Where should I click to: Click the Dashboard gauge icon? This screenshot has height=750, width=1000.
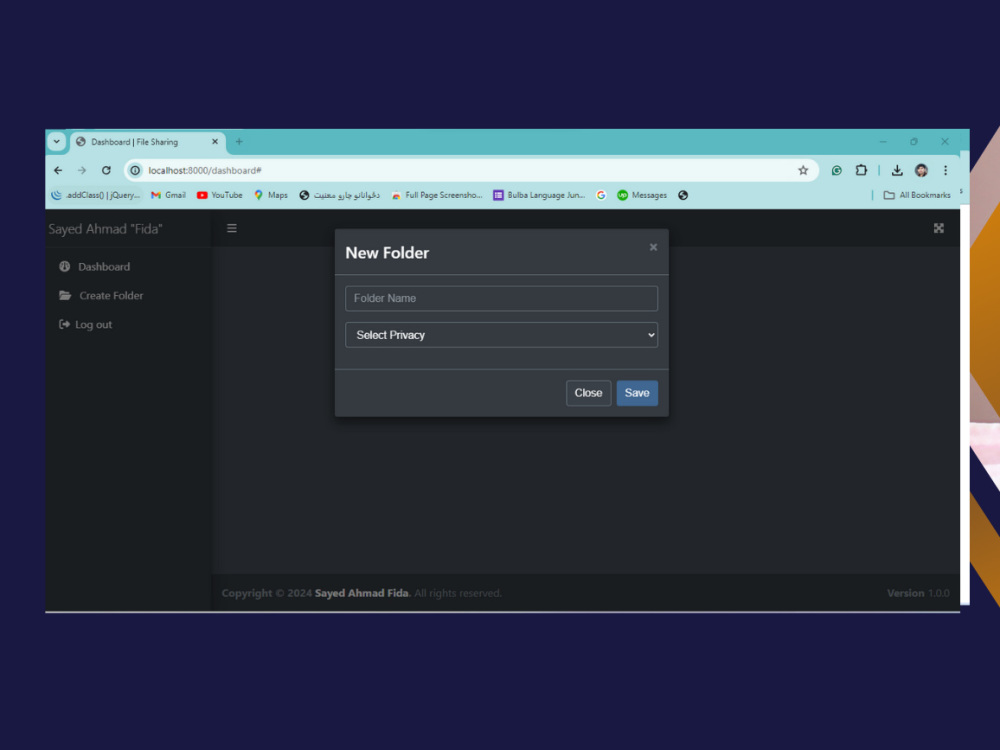[x=64, y=267]
